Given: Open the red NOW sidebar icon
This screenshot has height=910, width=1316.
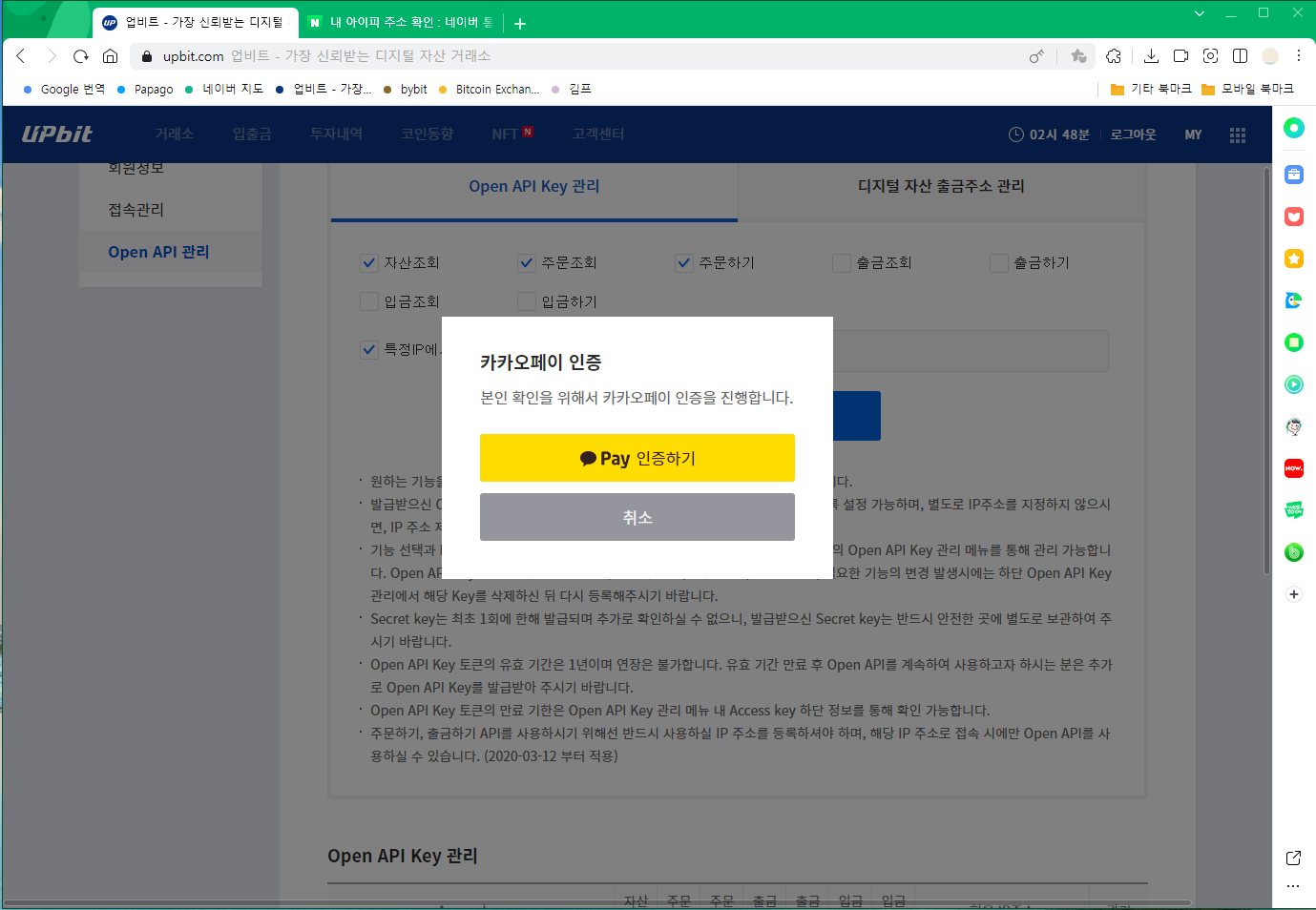Looking at the screenshot, I should click(x=1294, y=468).
